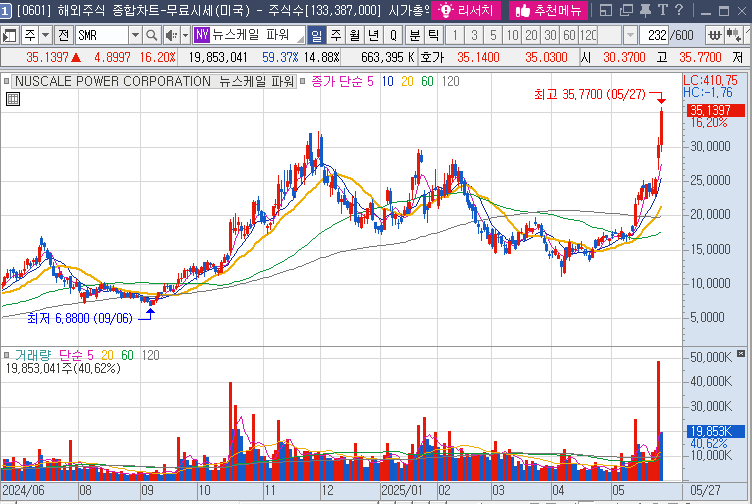Click the orange 20 price average legend
Viewport: 752px width, 504px height.
tap(407, 82)
